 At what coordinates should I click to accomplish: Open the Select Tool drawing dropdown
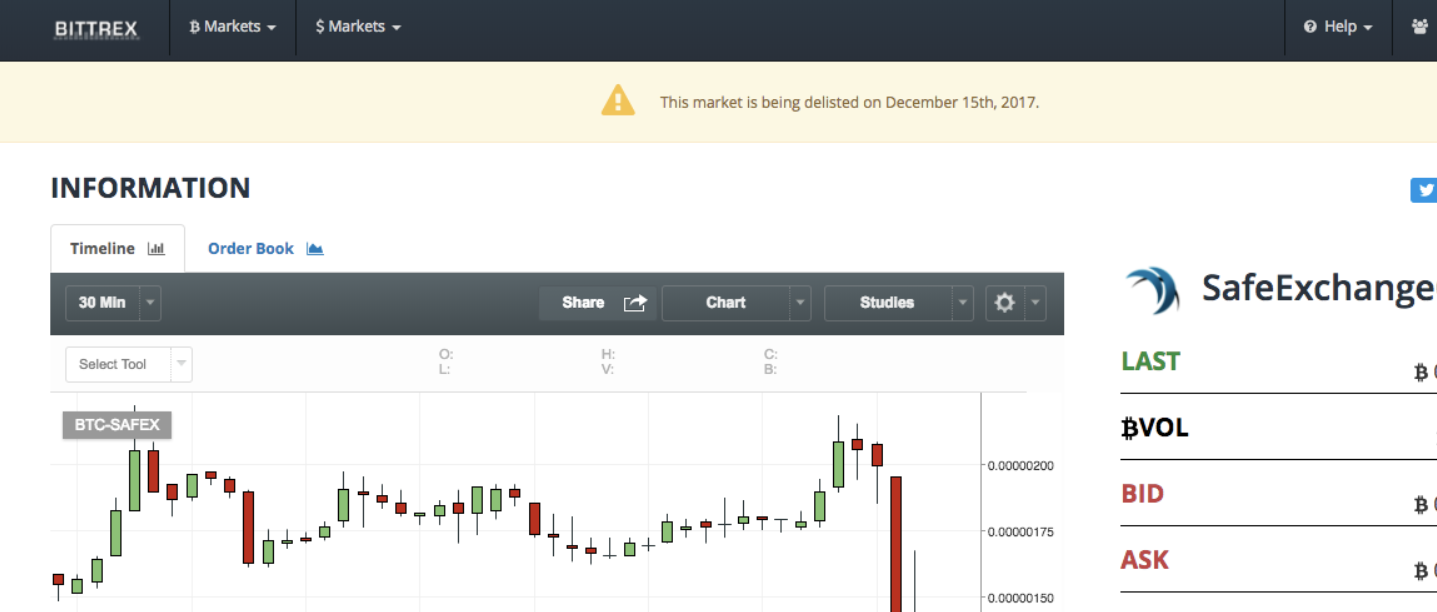(129, 364)
